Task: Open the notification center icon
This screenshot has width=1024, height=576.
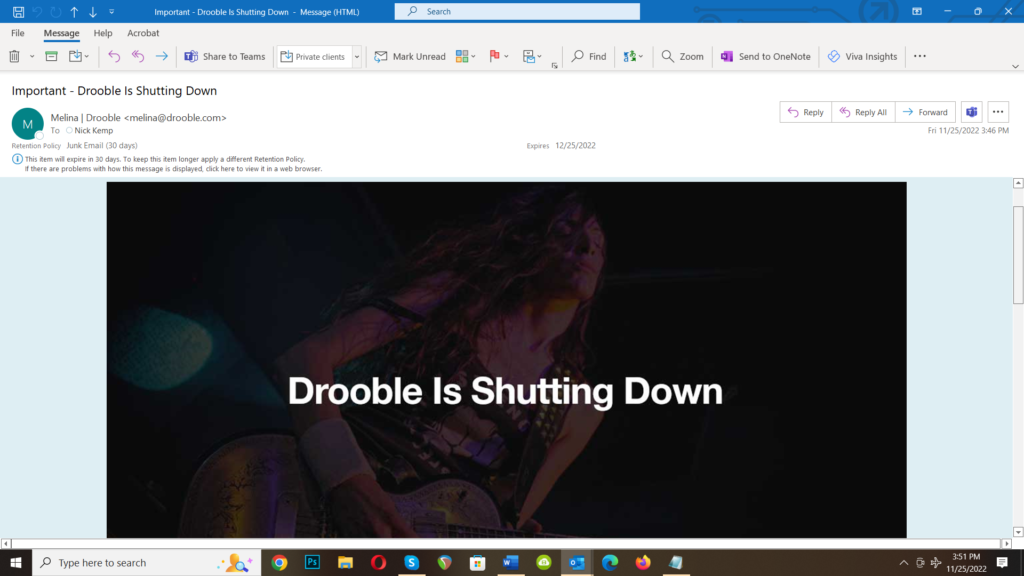Action: pyautogui.click(x=1002, y=562)
